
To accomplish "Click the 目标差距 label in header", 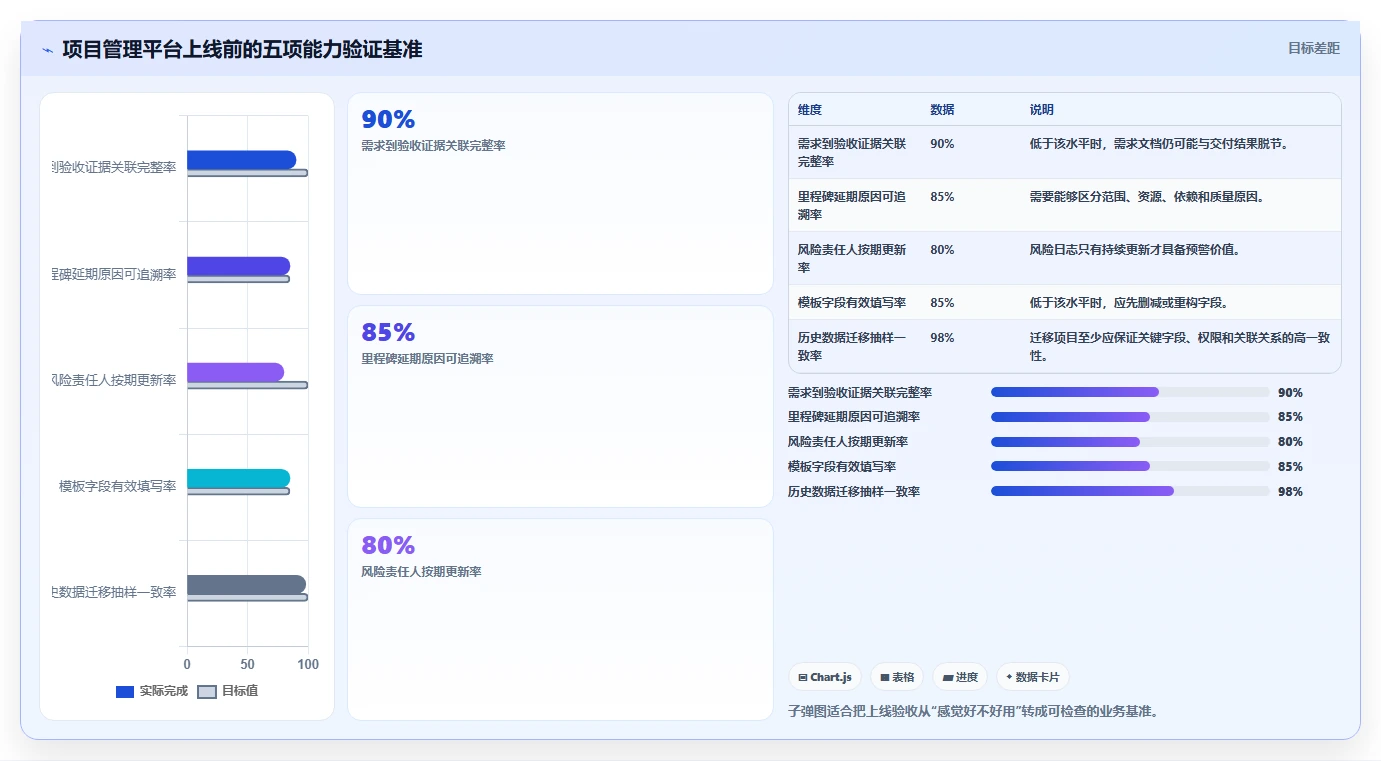I will [1313, 48].
